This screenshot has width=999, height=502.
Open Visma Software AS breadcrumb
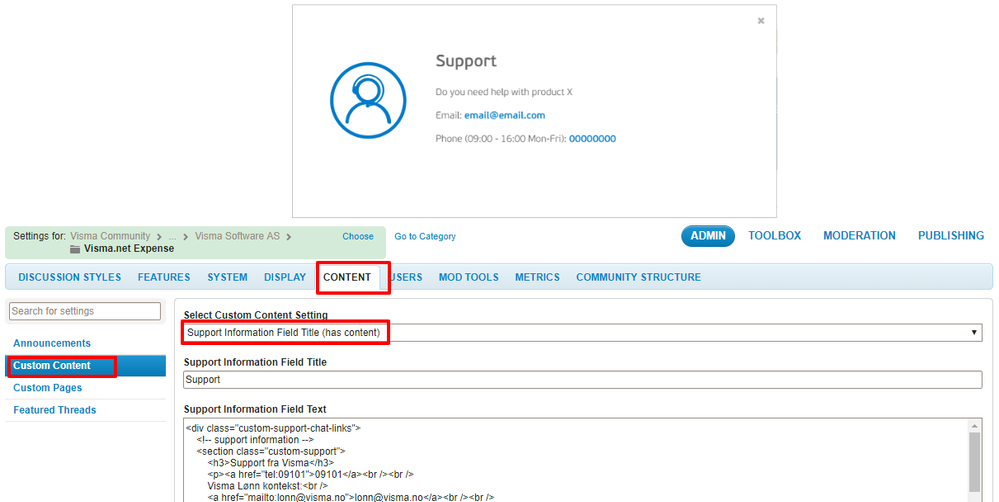(238, 236)
